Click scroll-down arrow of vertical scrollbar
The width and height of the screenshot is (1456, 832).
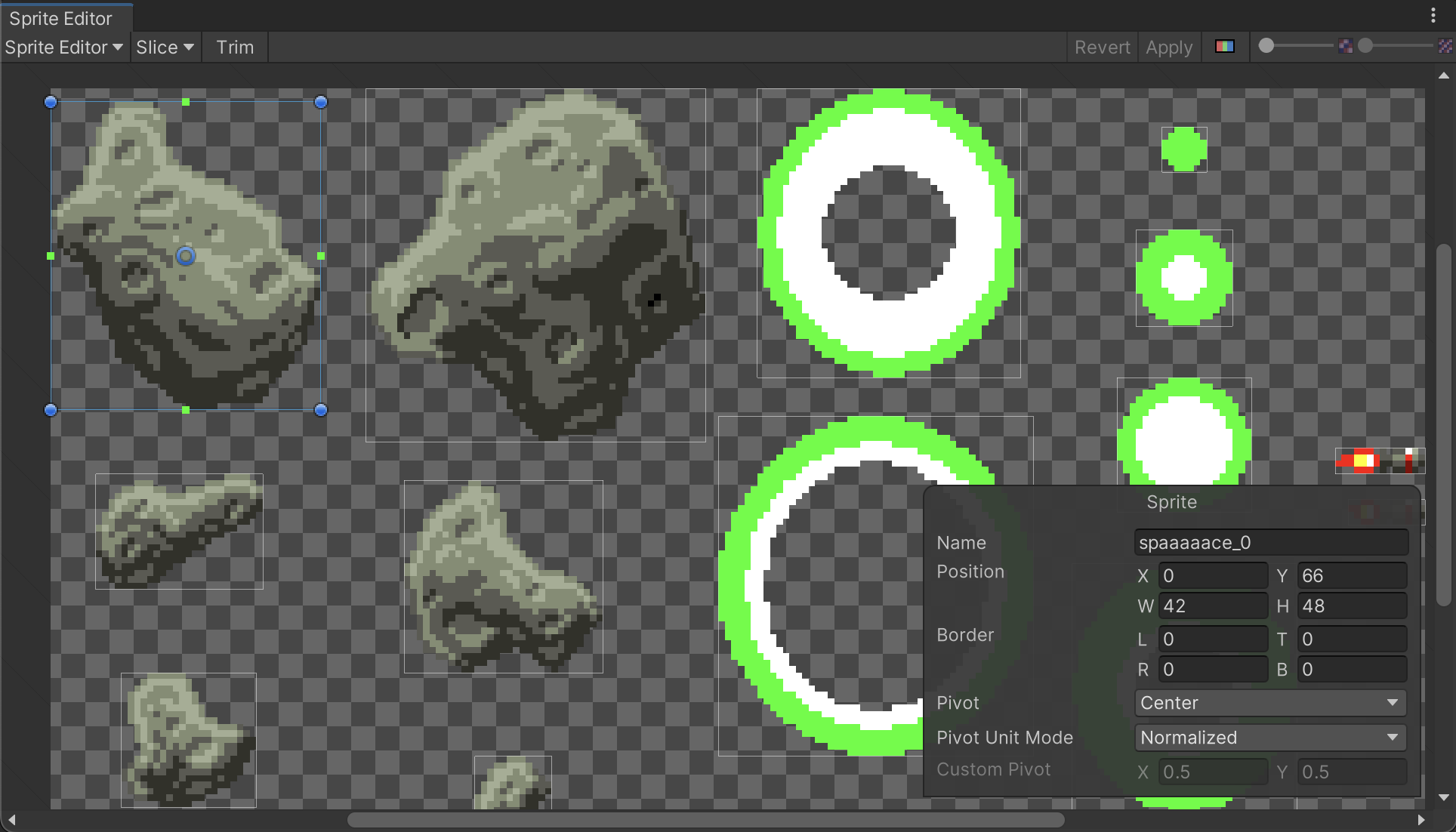pos(1443,797)
